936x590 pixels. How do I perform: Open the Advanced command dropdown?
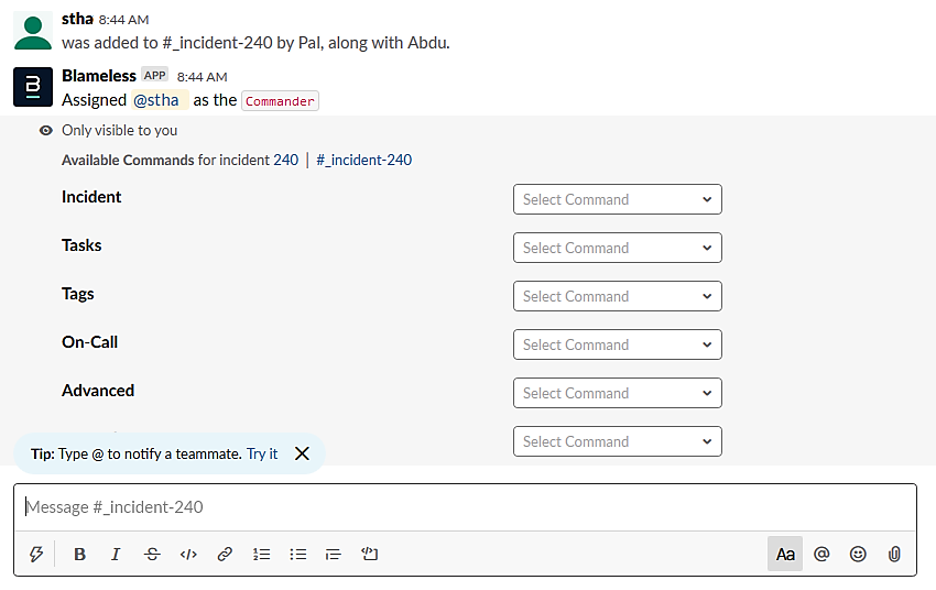coord(617,393)
